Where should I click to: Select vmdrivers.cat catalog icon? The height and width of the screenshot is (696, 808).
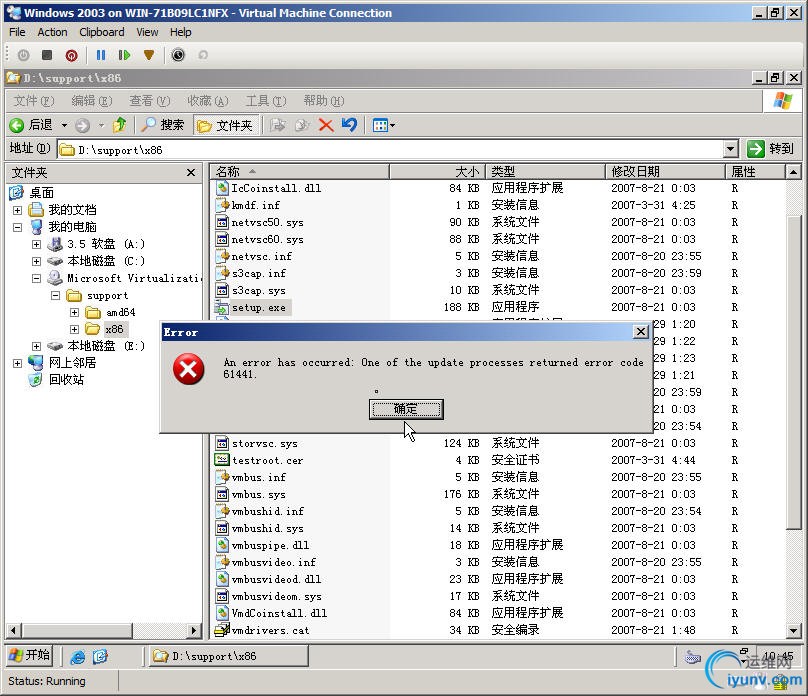pos(222,630)
